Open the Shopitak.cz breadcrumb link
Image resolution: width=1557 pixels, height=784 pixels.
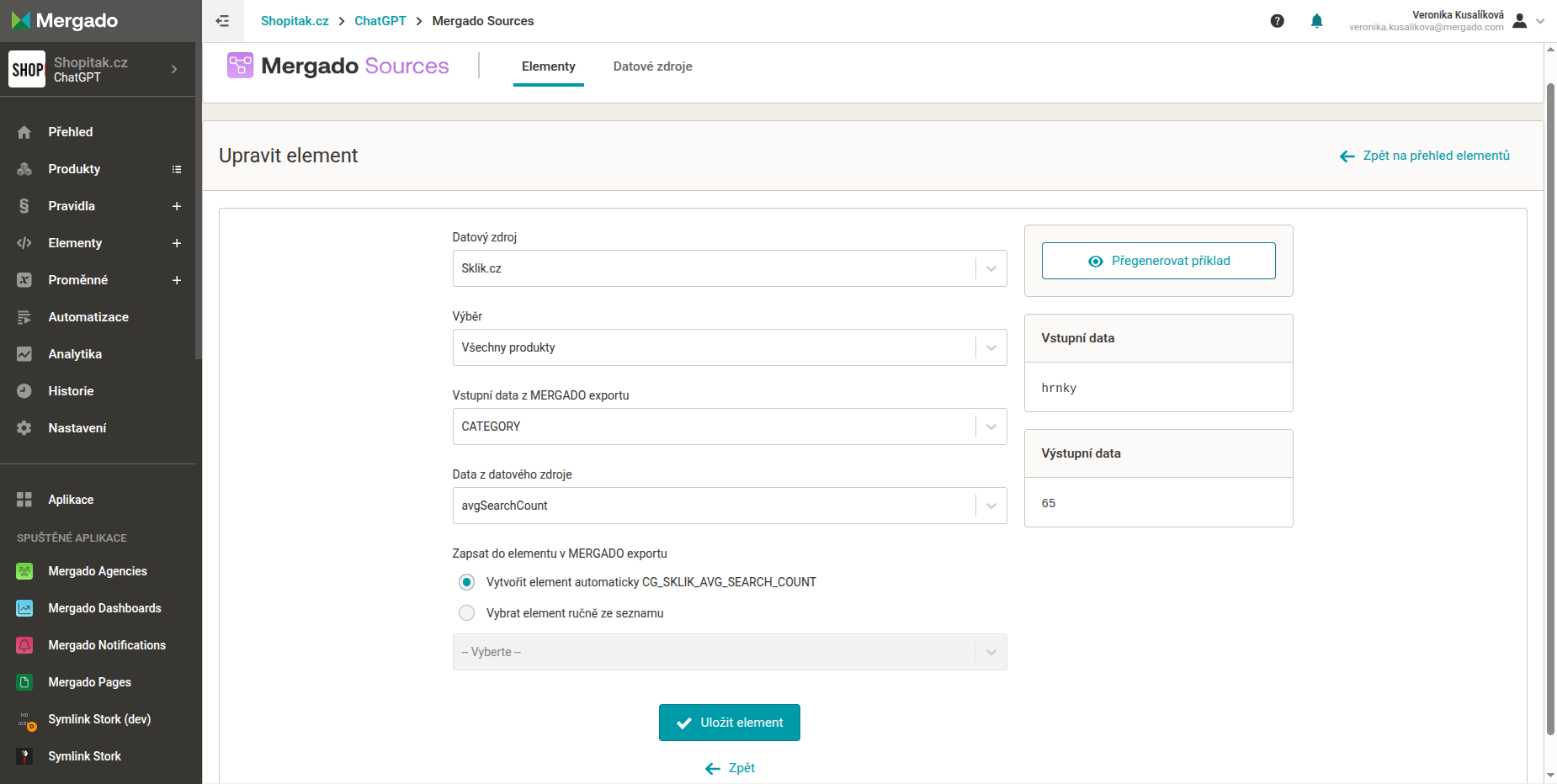click(x=295, y=21)
